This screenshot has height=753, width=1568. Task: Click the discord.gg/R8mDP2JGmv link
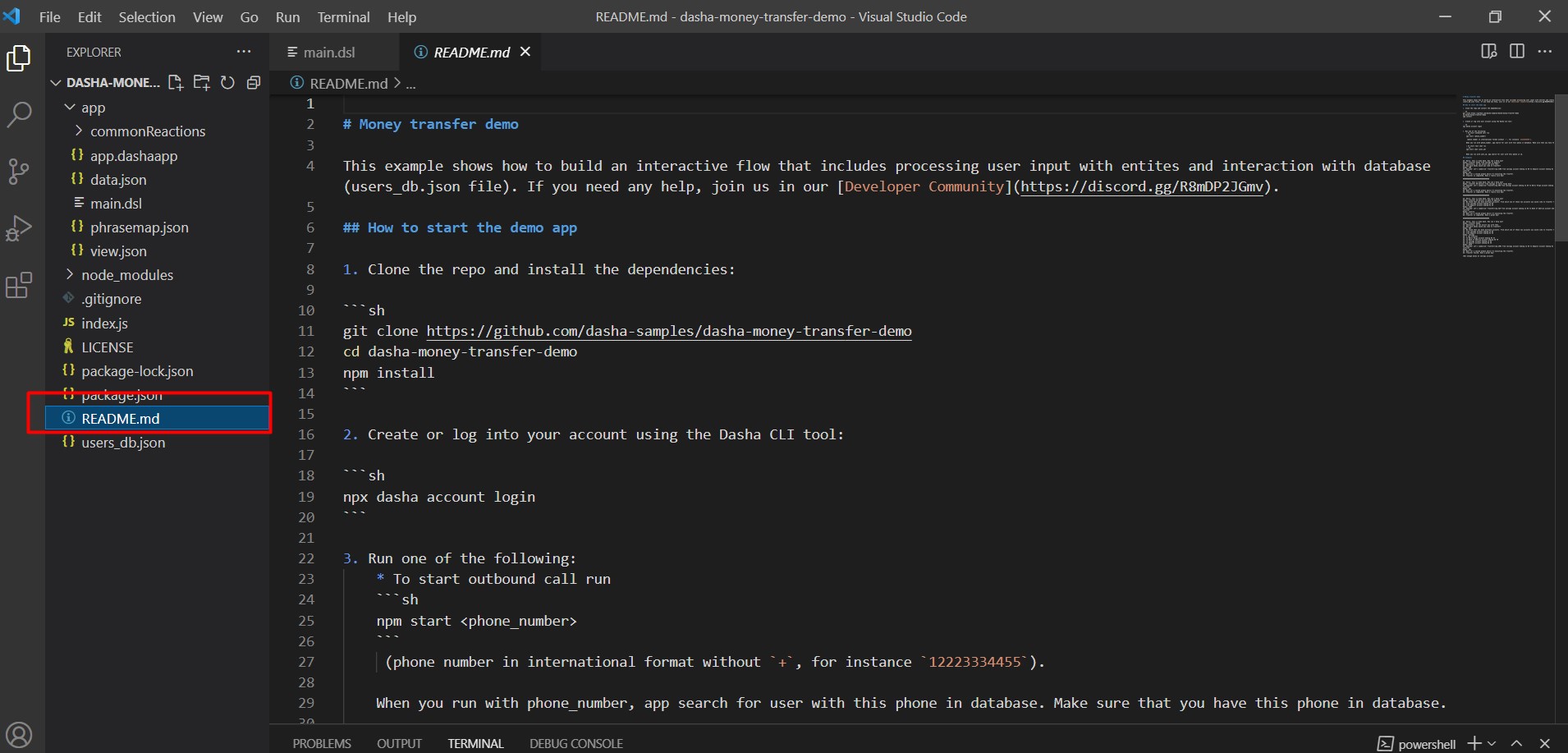click(x=1142, y=186)
